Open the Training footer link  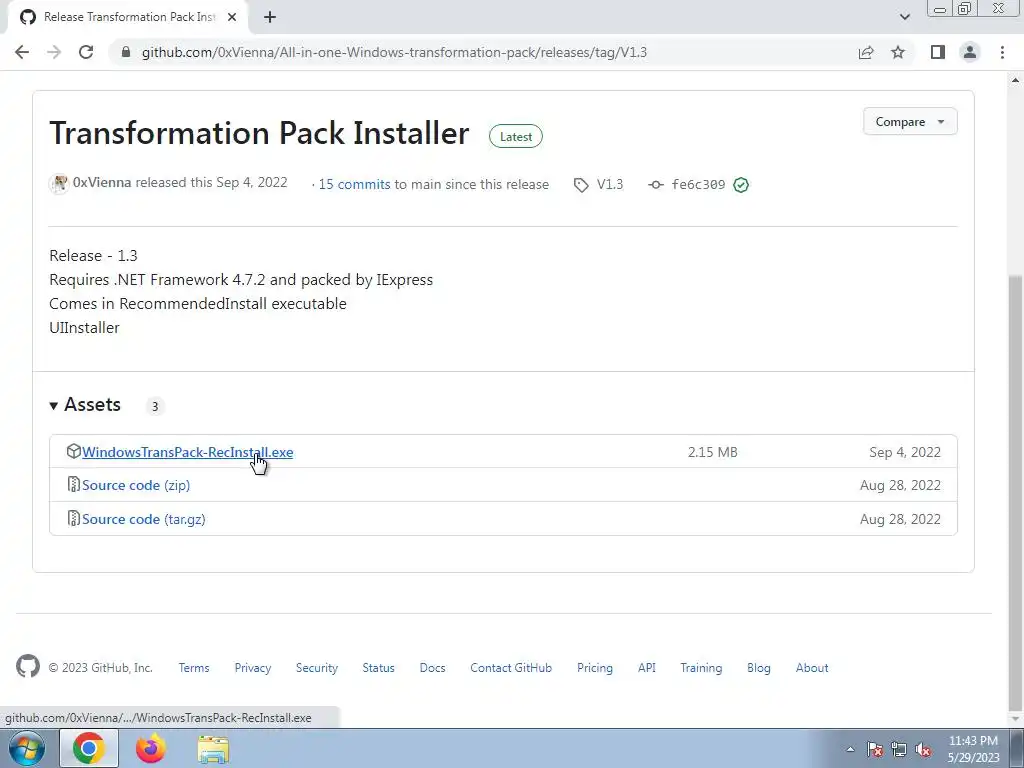click(701, 667)
